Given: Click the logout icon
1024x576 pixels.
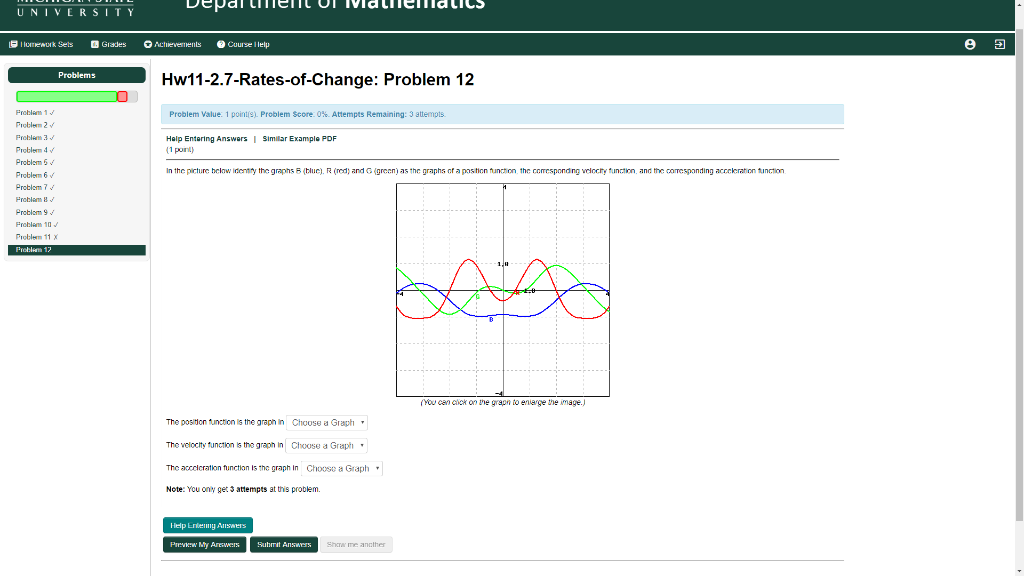Looking at the screenshot, I should 999,44.
